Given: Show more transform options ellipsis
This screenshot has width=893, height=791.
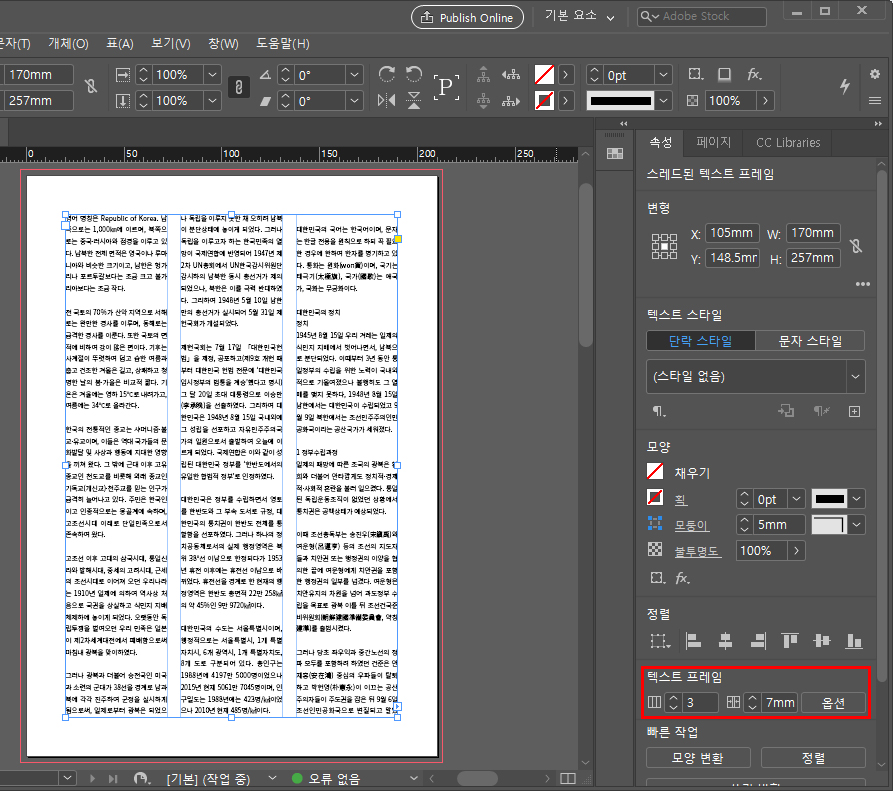Looking at the screenshot, I should coord(862,284).
